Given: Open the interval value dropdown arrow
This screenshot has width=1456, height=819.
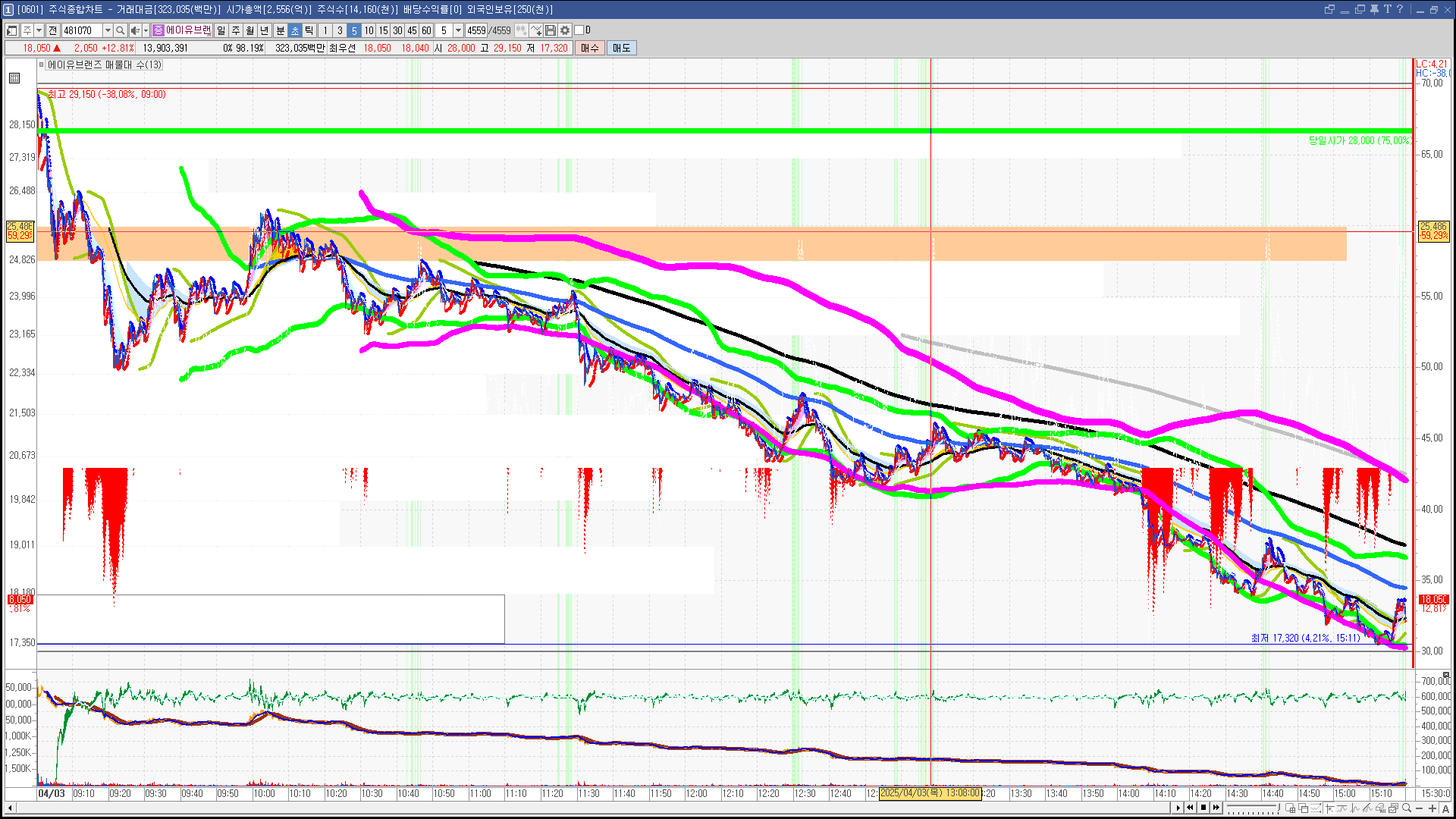Looking at the screenshot, I should click(x=458, y=30).
